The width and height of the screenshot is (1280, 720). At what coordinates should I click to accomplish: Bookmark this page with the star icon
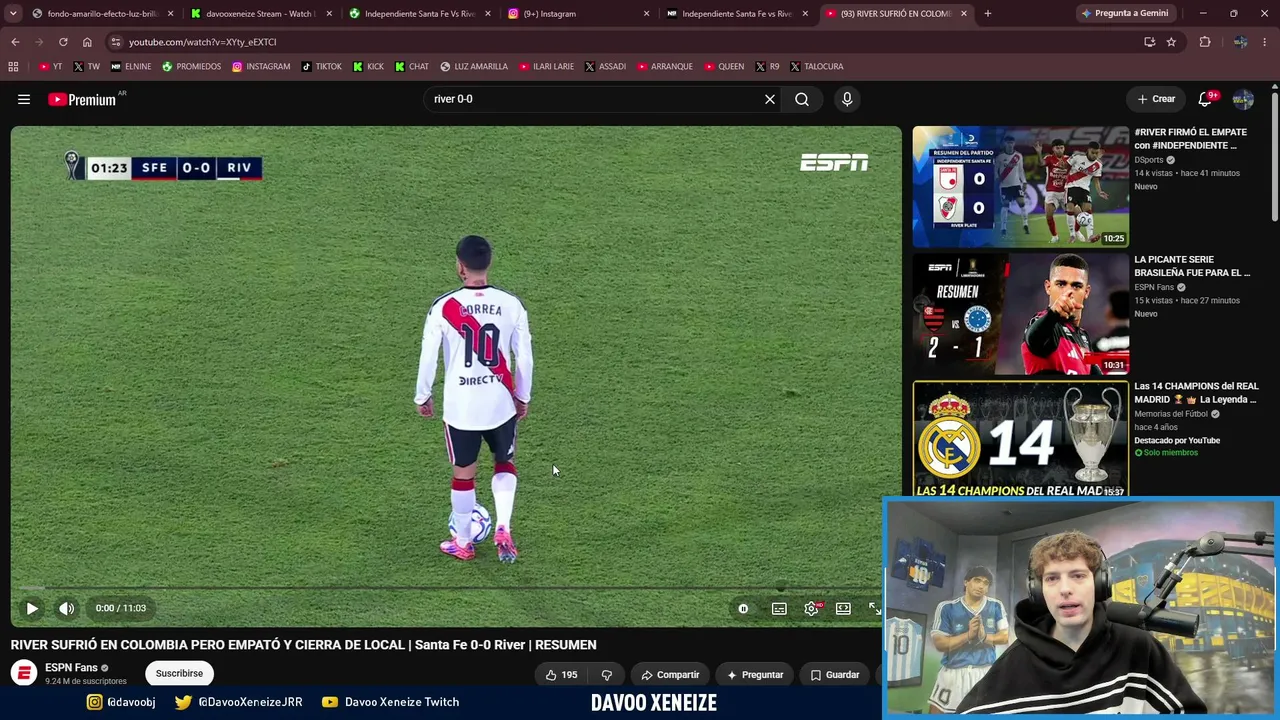[x=1171, y=42]
